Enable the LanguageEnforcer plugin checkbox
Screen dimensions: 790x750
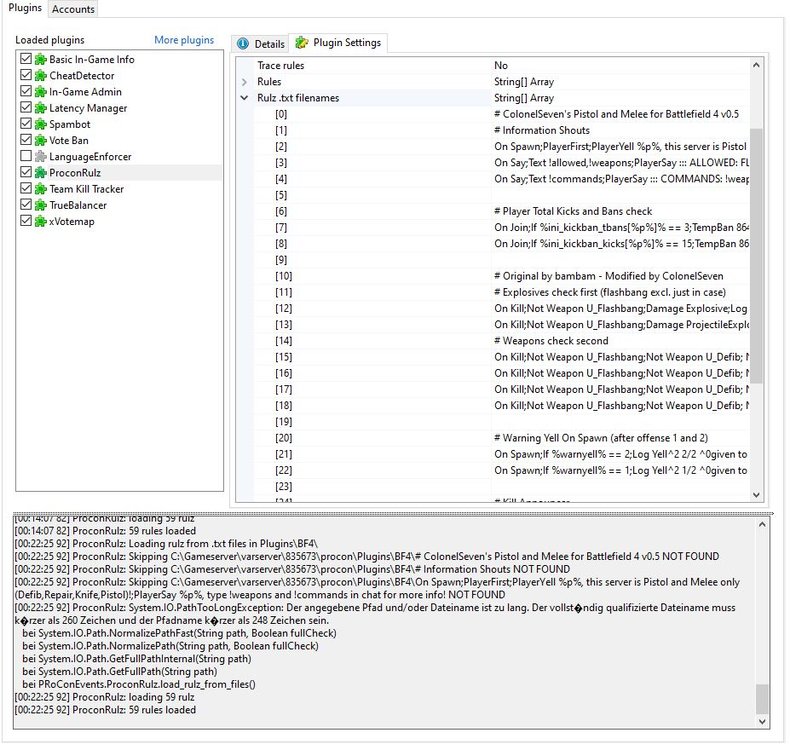tap(26, 157)
